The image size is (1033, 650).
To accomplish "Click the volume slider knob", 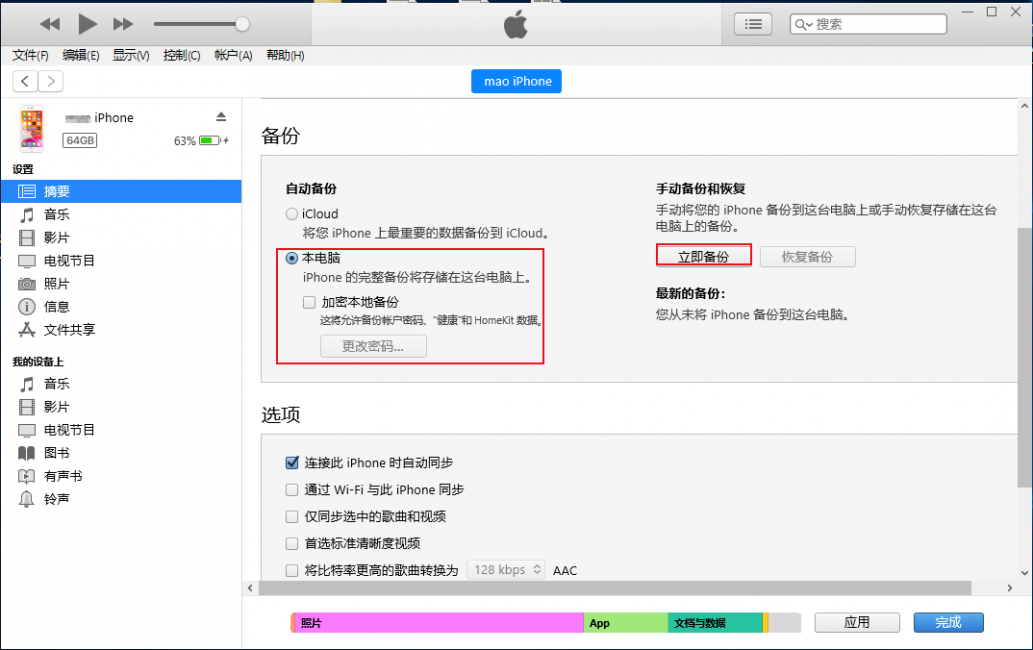I will (x=242, y=24).
